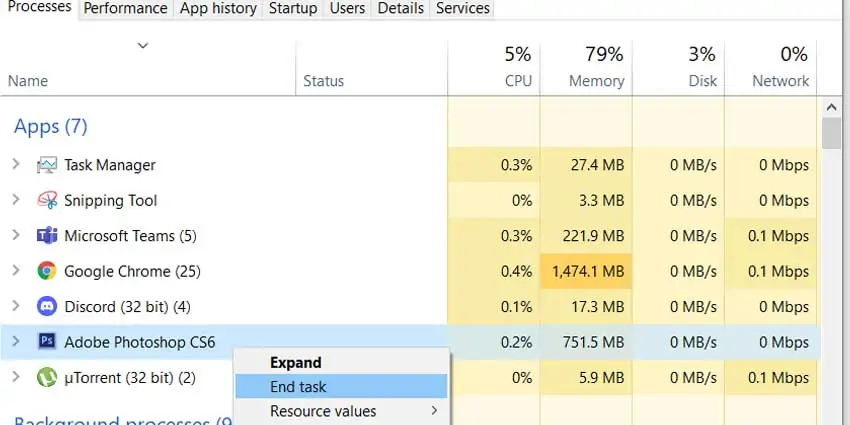
Task: Expand the Microsoft Teams process group
Action: [16, 235]
